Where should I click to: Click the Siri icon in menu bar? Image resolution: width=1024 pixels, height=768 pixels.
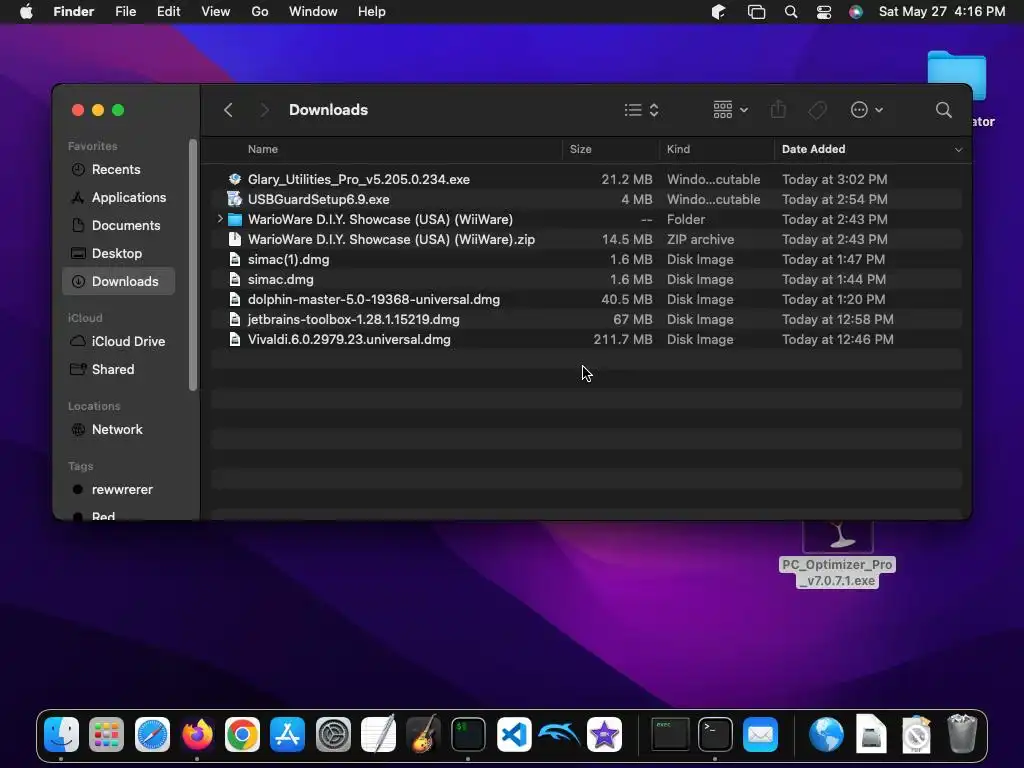coord(856,12)
